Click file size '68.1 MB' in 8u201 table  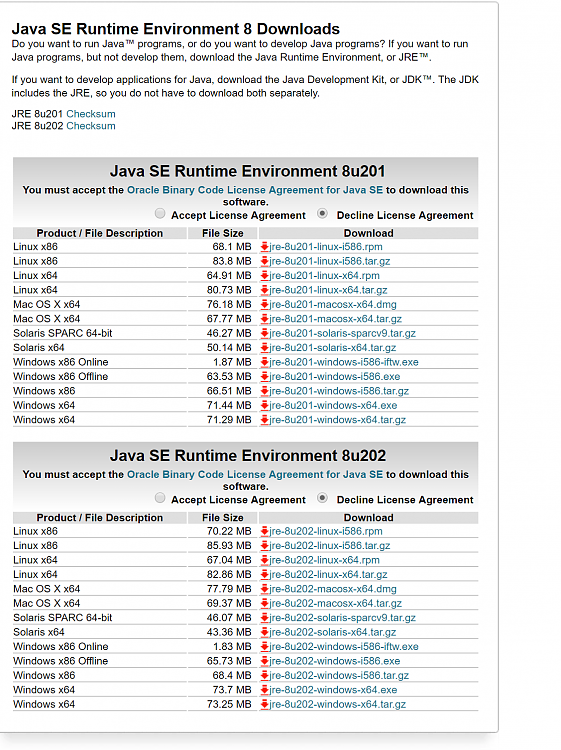pos(232,247)
